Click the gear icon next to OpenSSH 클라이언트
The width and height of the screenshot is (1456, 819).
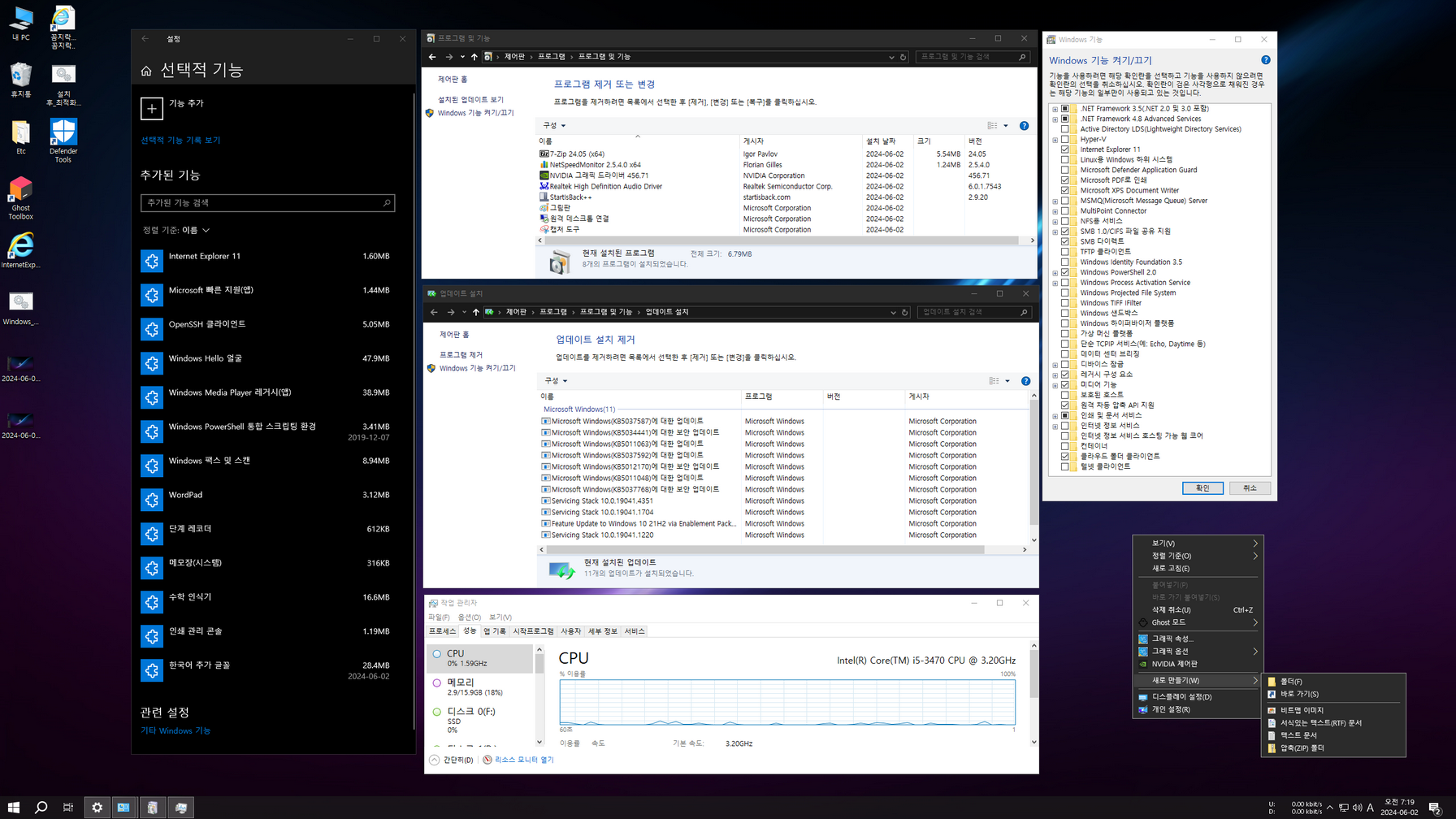[152, 329]
